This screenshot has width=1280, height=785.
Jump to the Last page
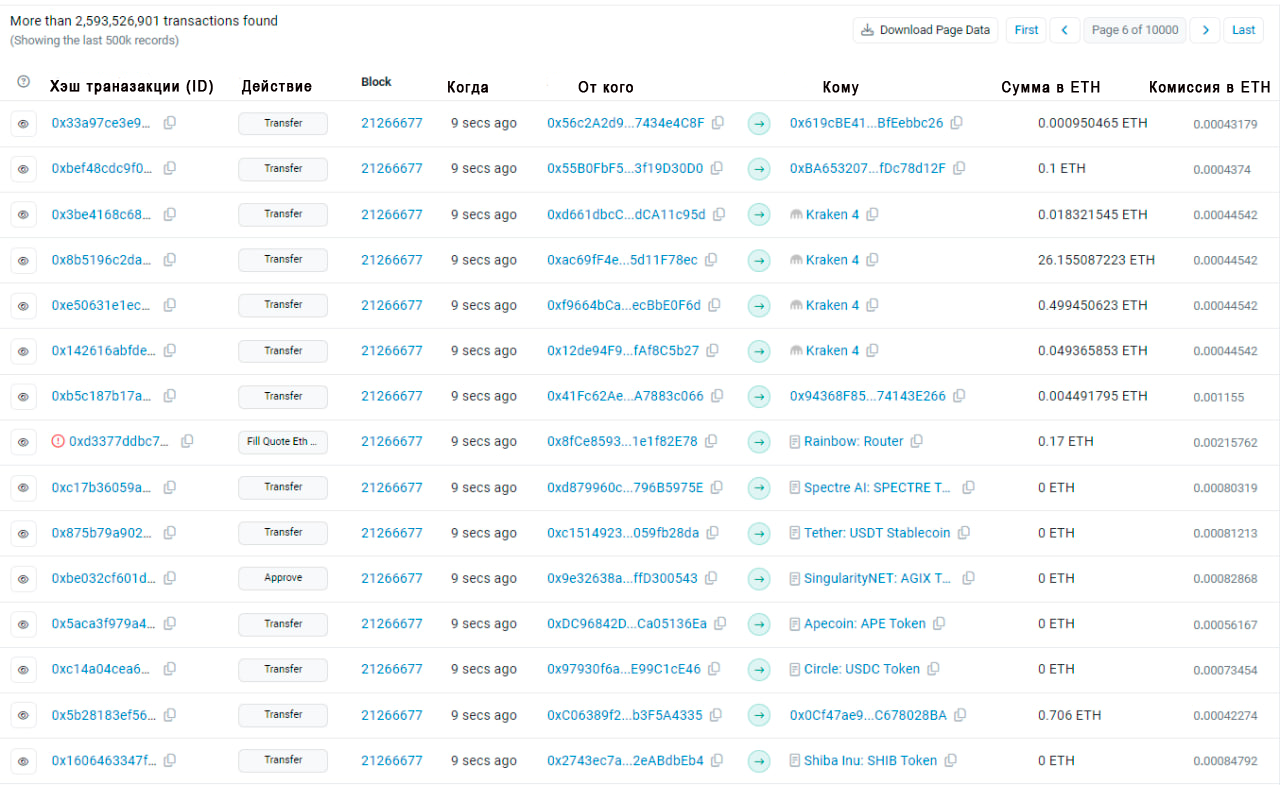pyautogui.click(x=1244, y=30)
